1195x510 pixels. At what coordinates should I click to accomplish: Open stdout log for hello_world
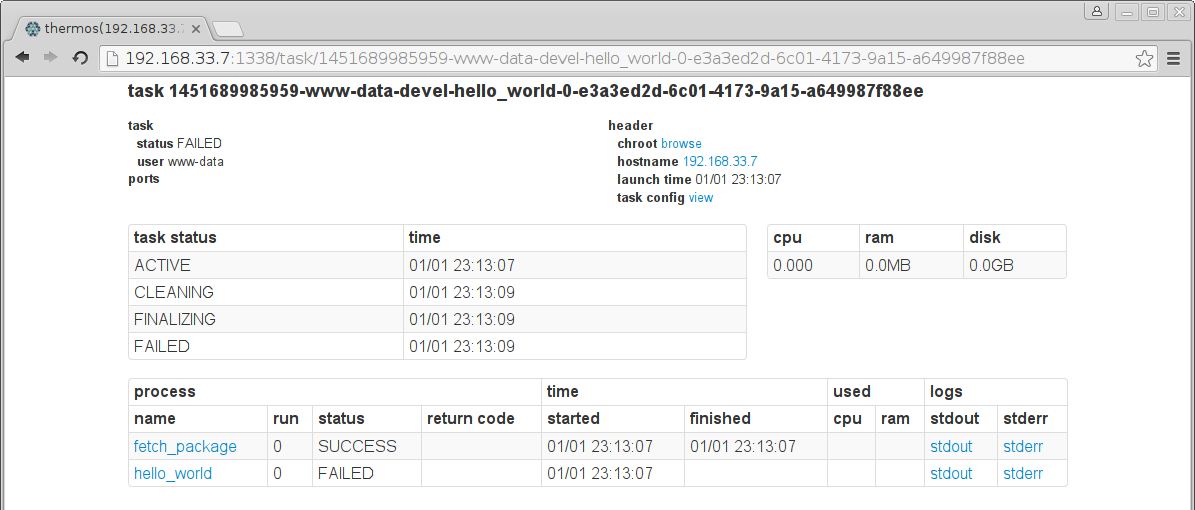coord(951,473)
